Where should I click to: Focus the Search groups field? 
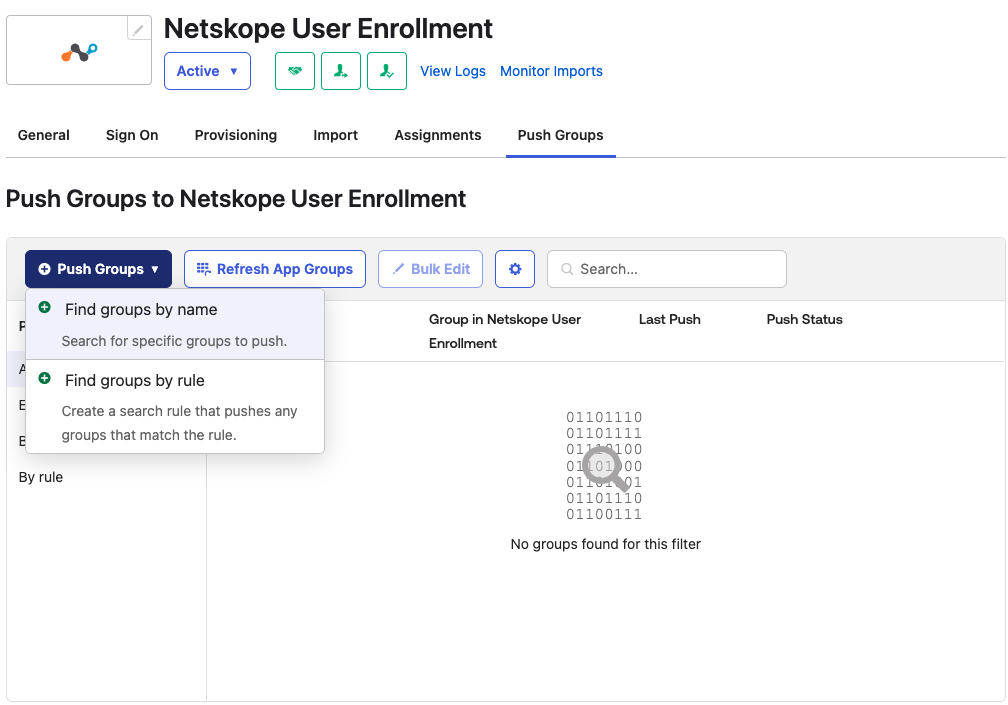point(667,269)
